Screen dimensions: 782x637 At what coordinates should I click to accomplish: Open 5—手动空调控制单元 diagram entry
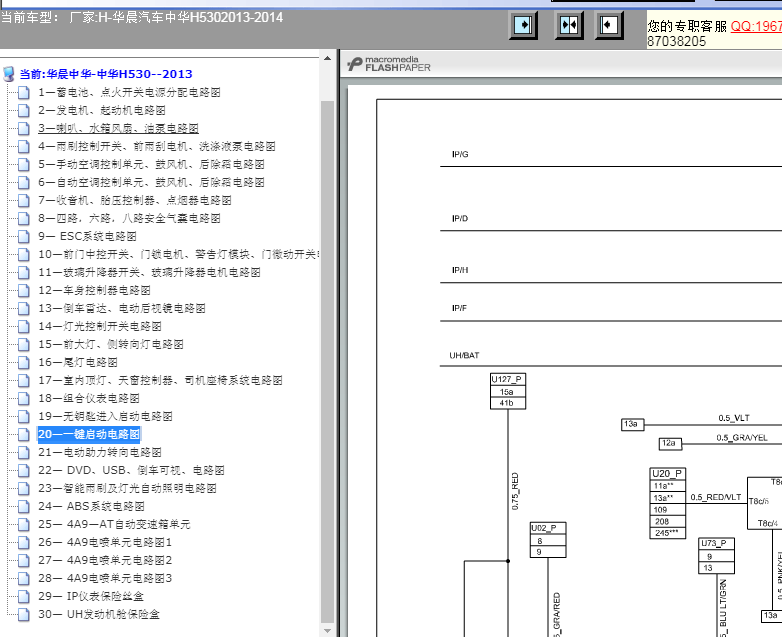click(151, 164)
